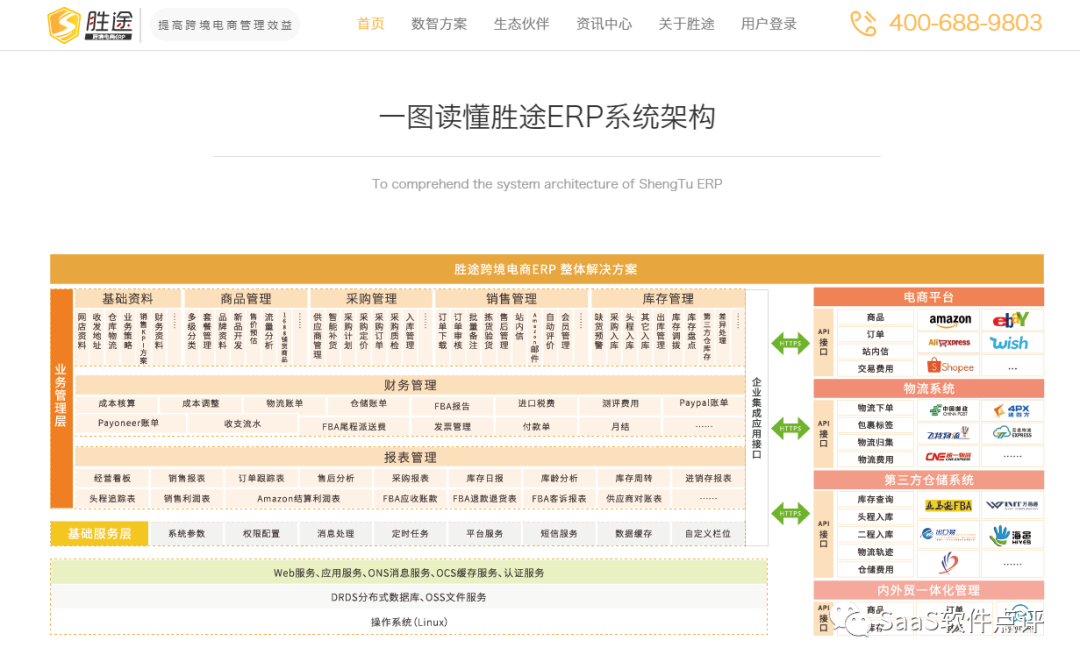Click hotline number 400-688-9803
This screenshot has height=669, width=1080.
[964, 23]
